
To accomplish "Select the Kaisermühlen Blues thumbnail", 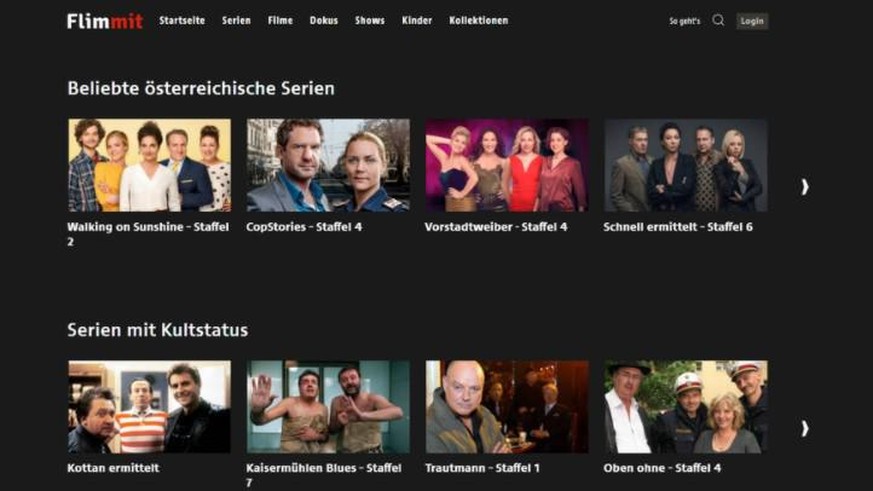I will click(x=328, y=406).
